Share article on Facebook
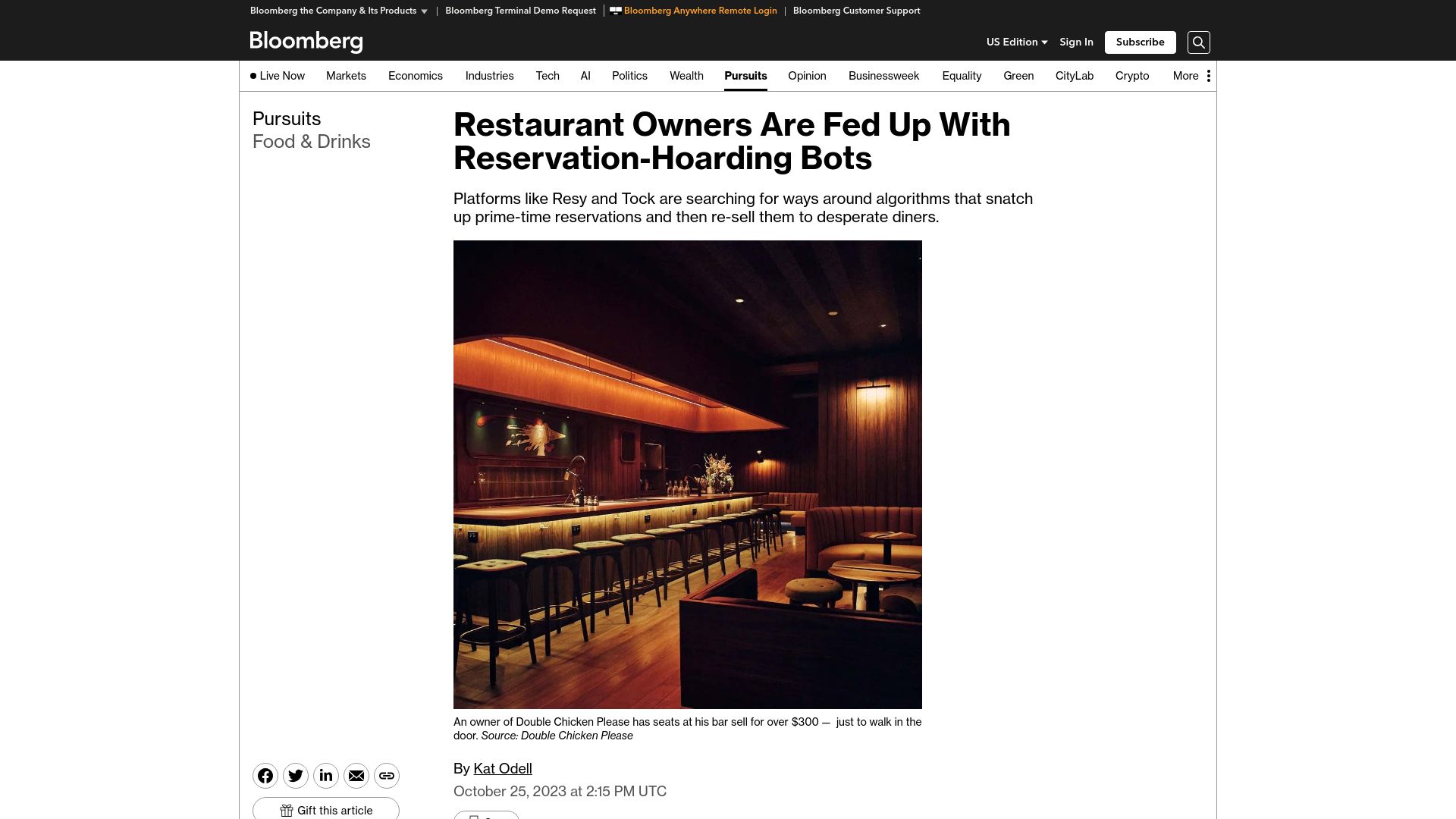The image size is (1456, 819). click(x=265, y=776)
